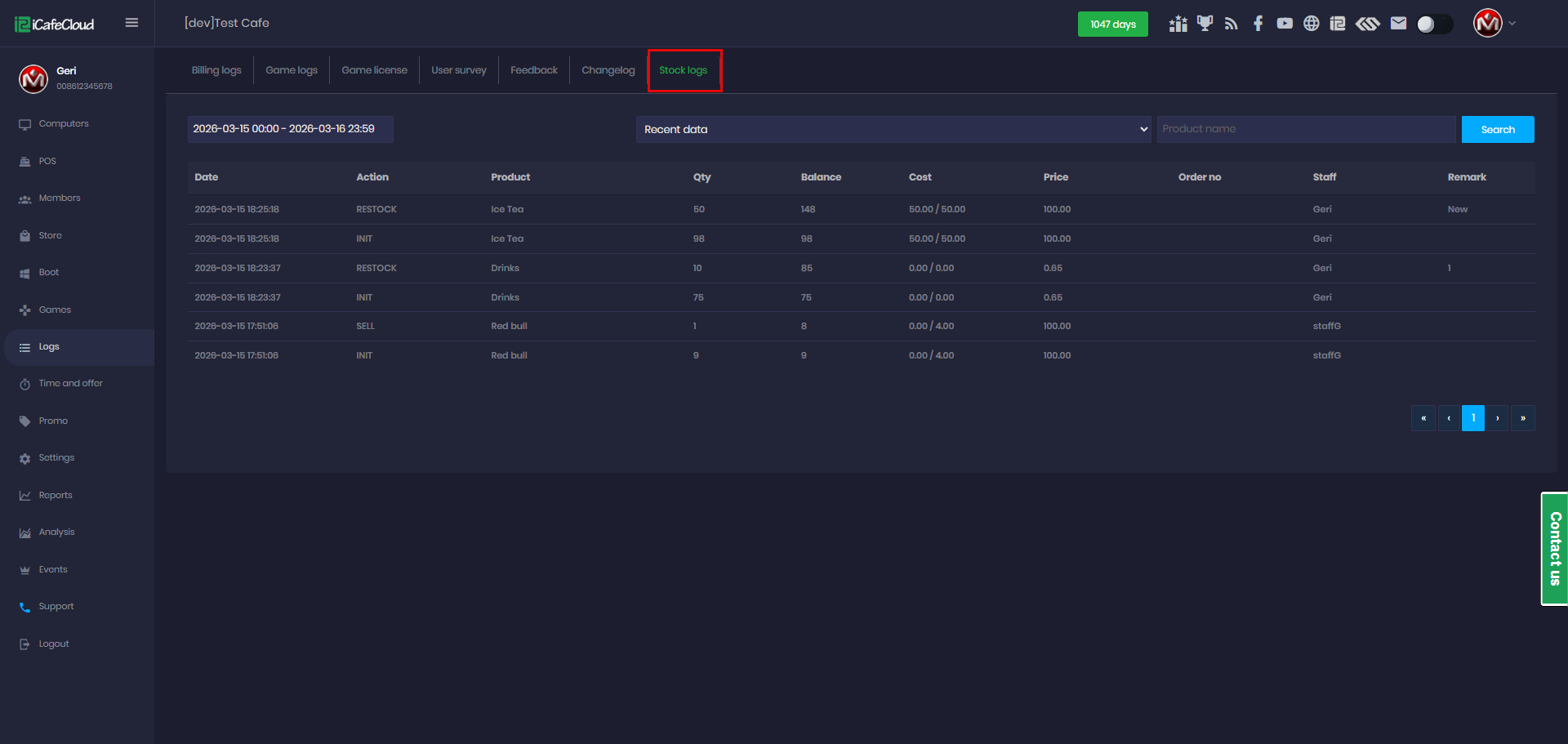Switch to the Billing logs tab
Image resolution: width=1568 pixels, height=744 pixels.
216,70
